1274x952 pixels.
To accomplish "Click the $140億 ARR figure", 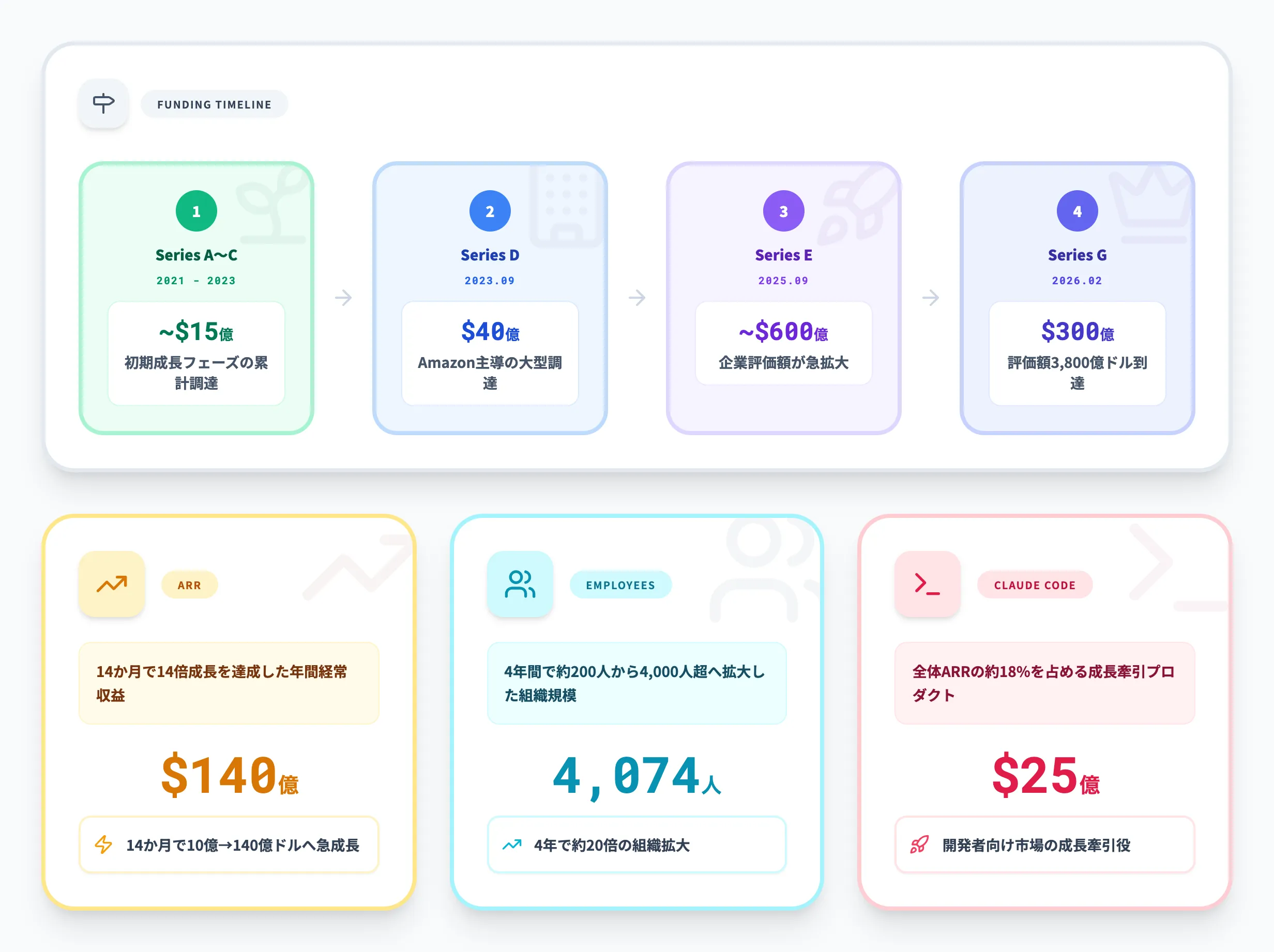I will point(229,776).
